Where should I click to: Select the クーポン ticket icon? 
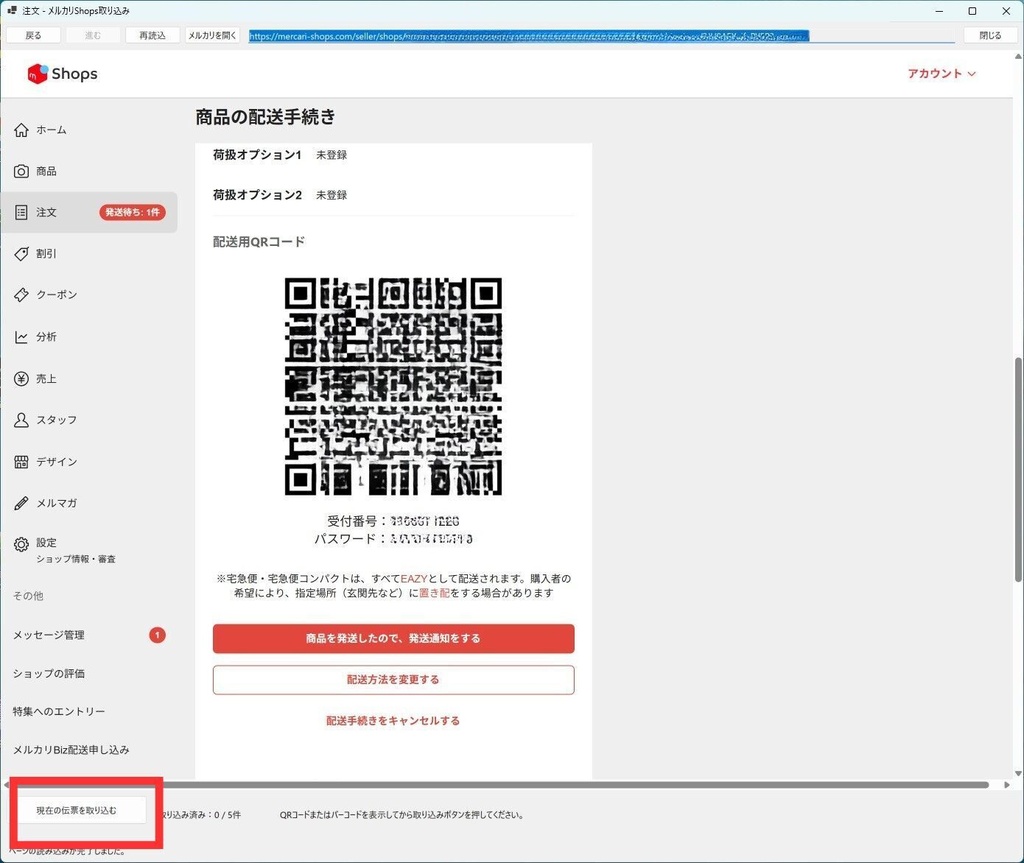click(22, 295)
